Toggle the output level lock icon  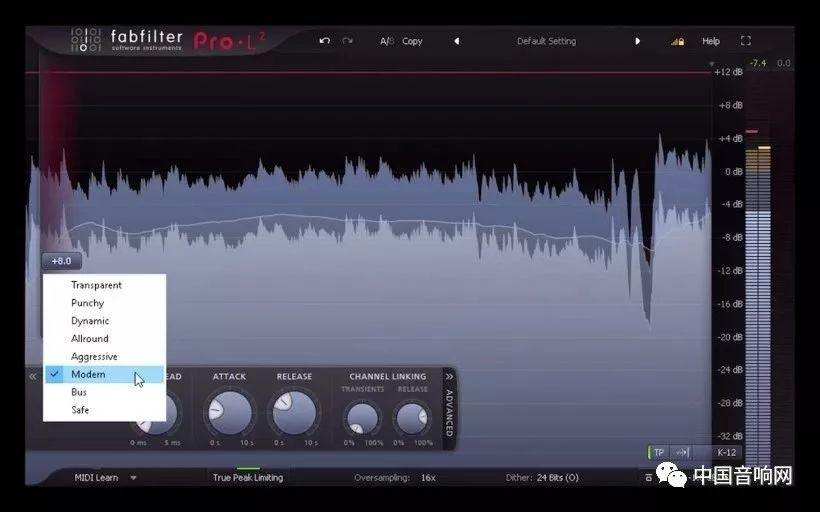(678, 41)
